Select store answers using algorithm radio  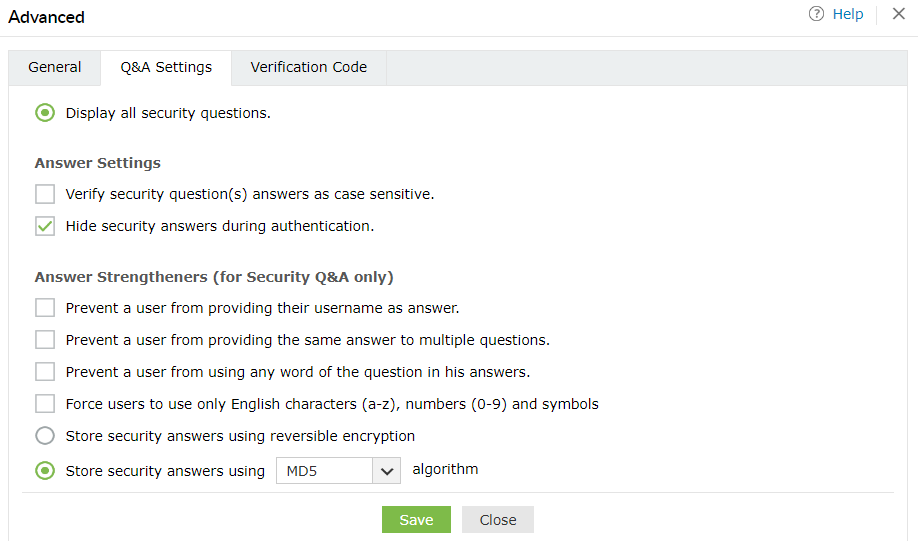[x=45, y=470]
